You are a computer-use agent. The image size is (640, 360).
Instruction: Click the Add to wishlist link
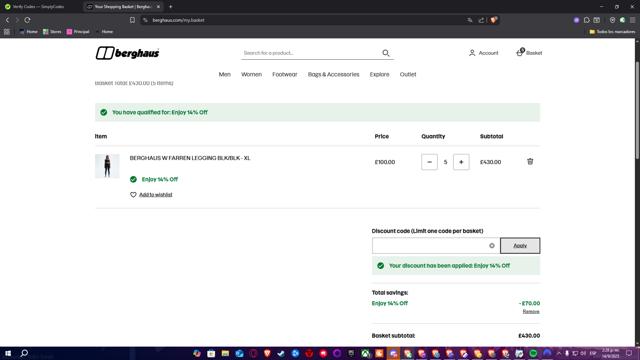pos(156,195)
